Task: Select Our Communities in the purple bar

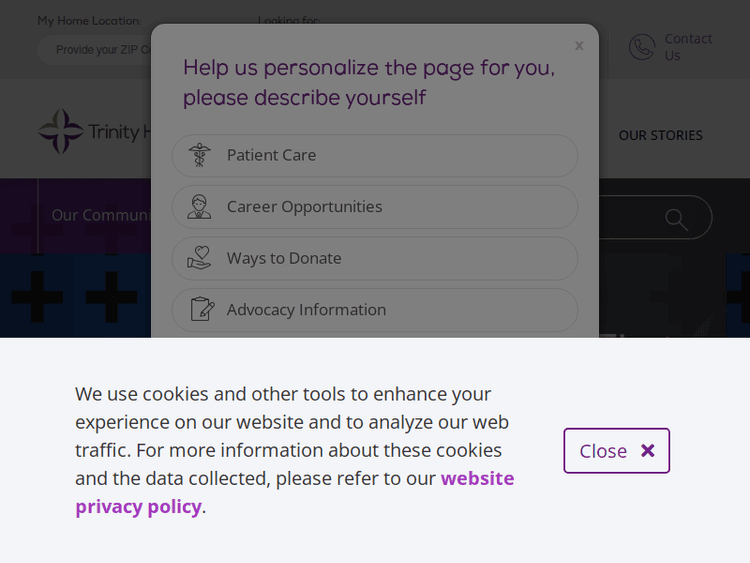Action: [x=100, y=215]
